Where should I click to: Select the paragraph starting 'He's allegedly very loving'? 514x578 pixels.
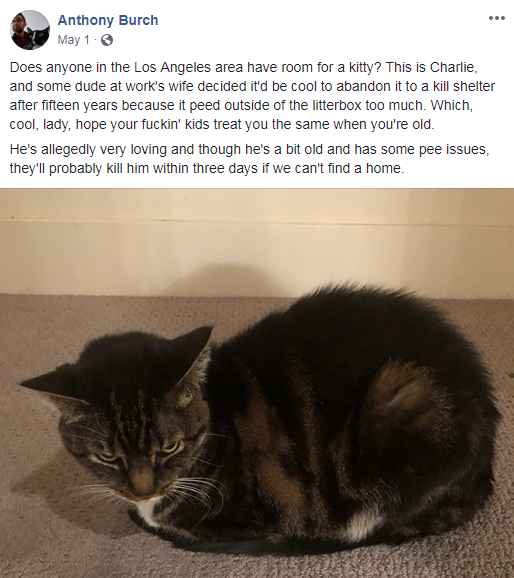pyautogui.click(x=249, y=159)
